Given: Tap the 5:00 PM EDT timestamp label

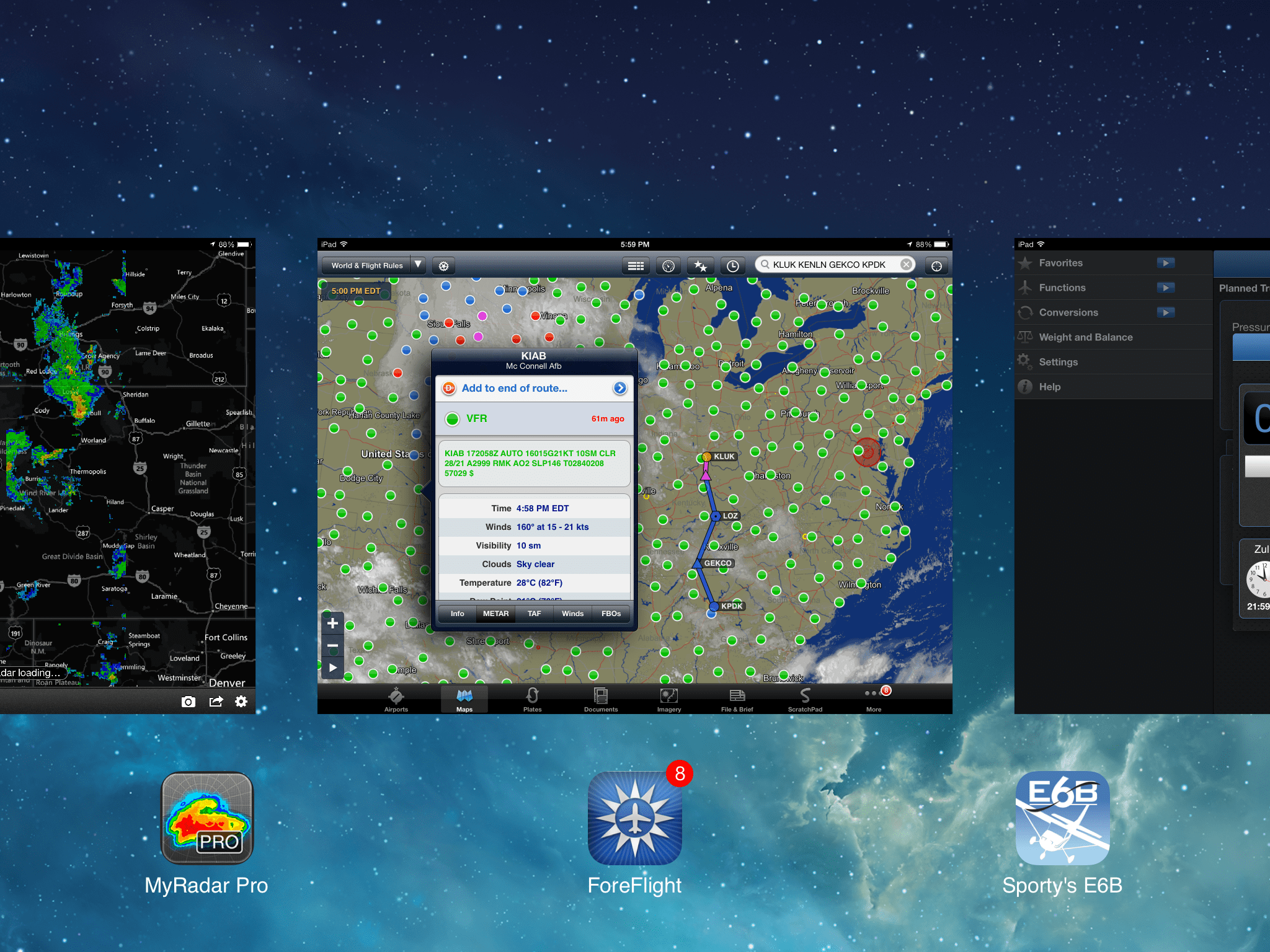Looking at the screenshot, I should [356, 291].
